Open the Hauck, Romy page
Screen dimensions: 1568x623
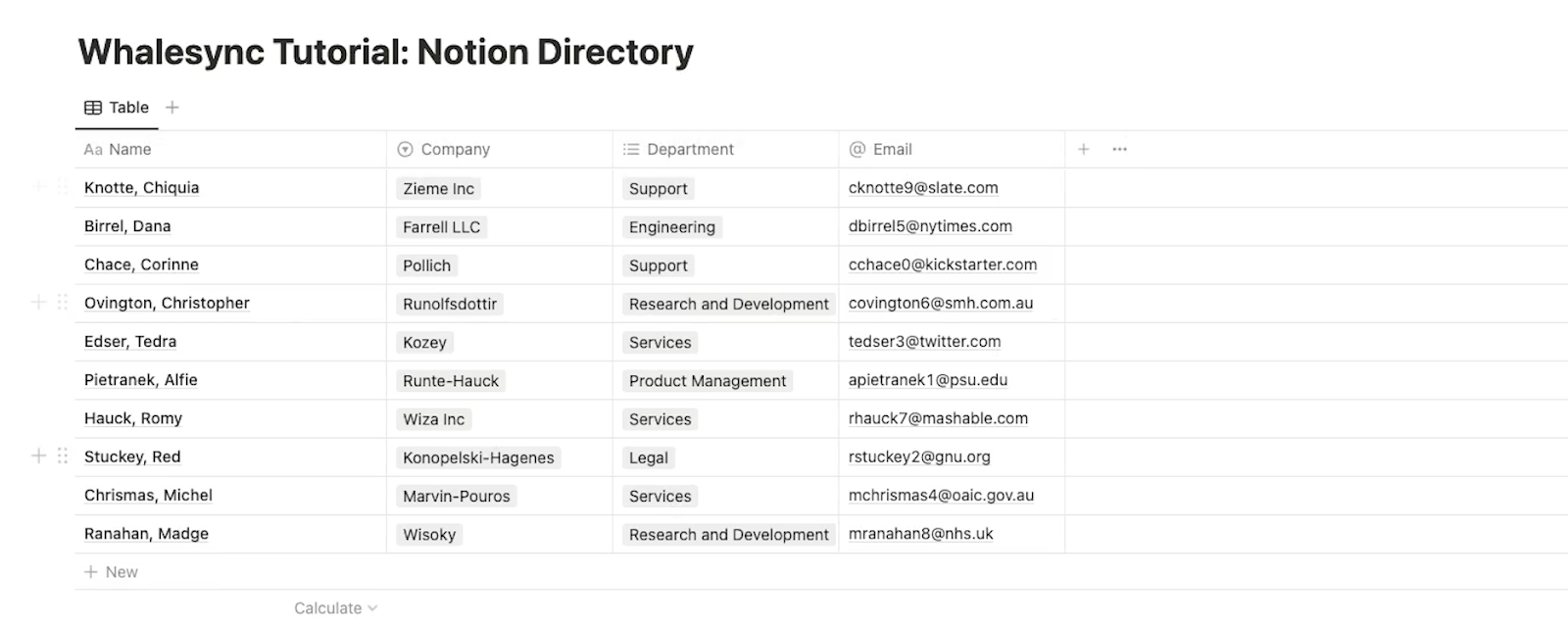(133, 418)
